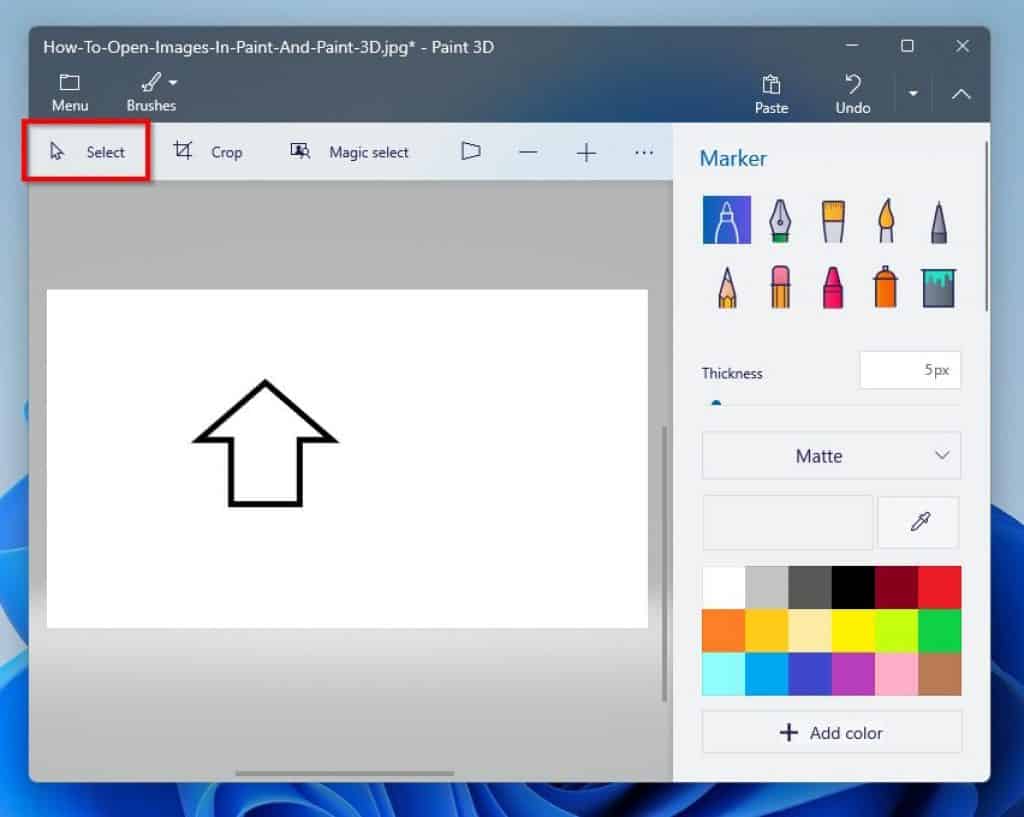The image size is (1024, 817).
Task: Close the Paint 3D window
Action: (962, 46)
